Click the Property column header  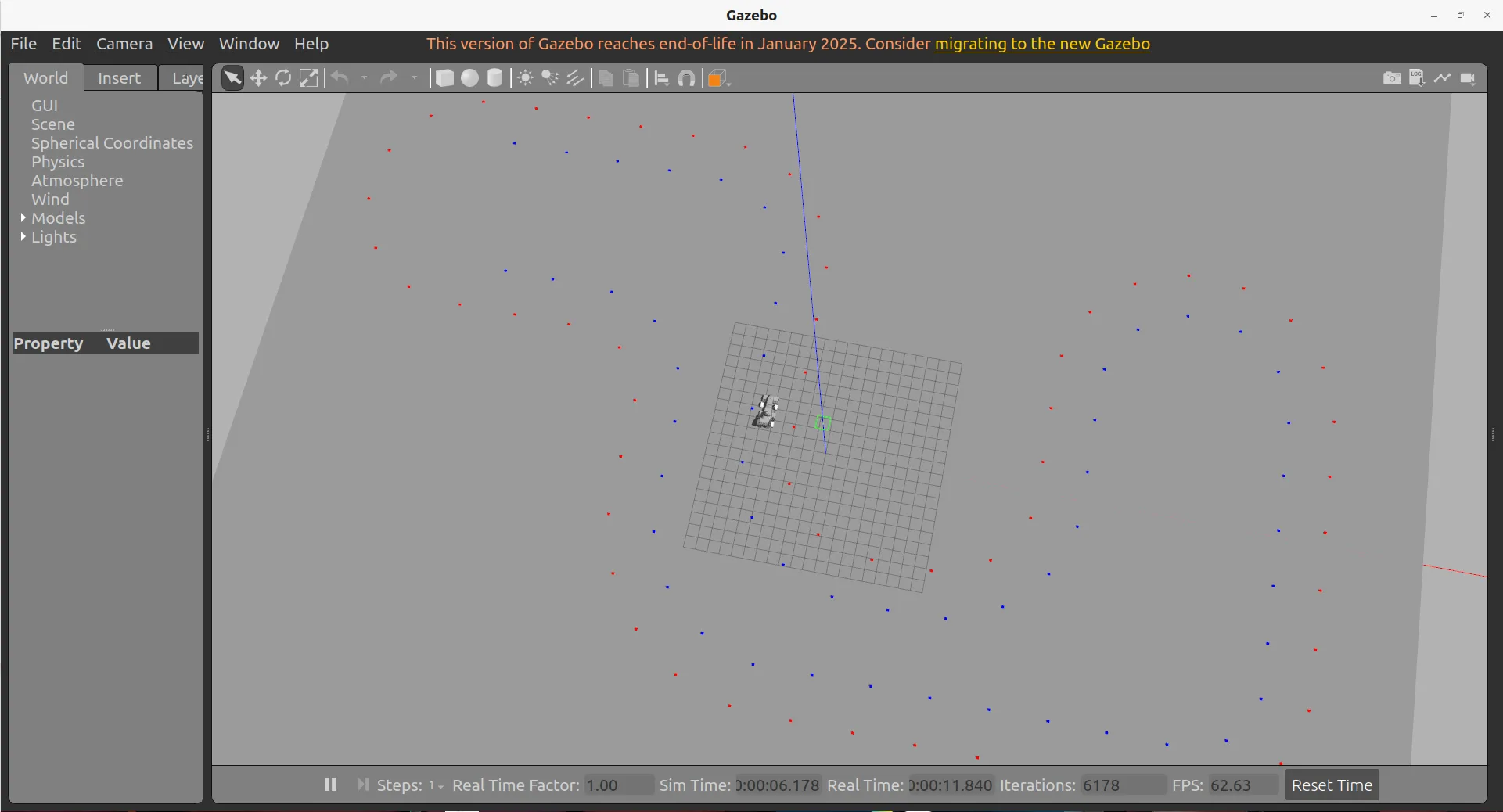click(x=49, y=343)
